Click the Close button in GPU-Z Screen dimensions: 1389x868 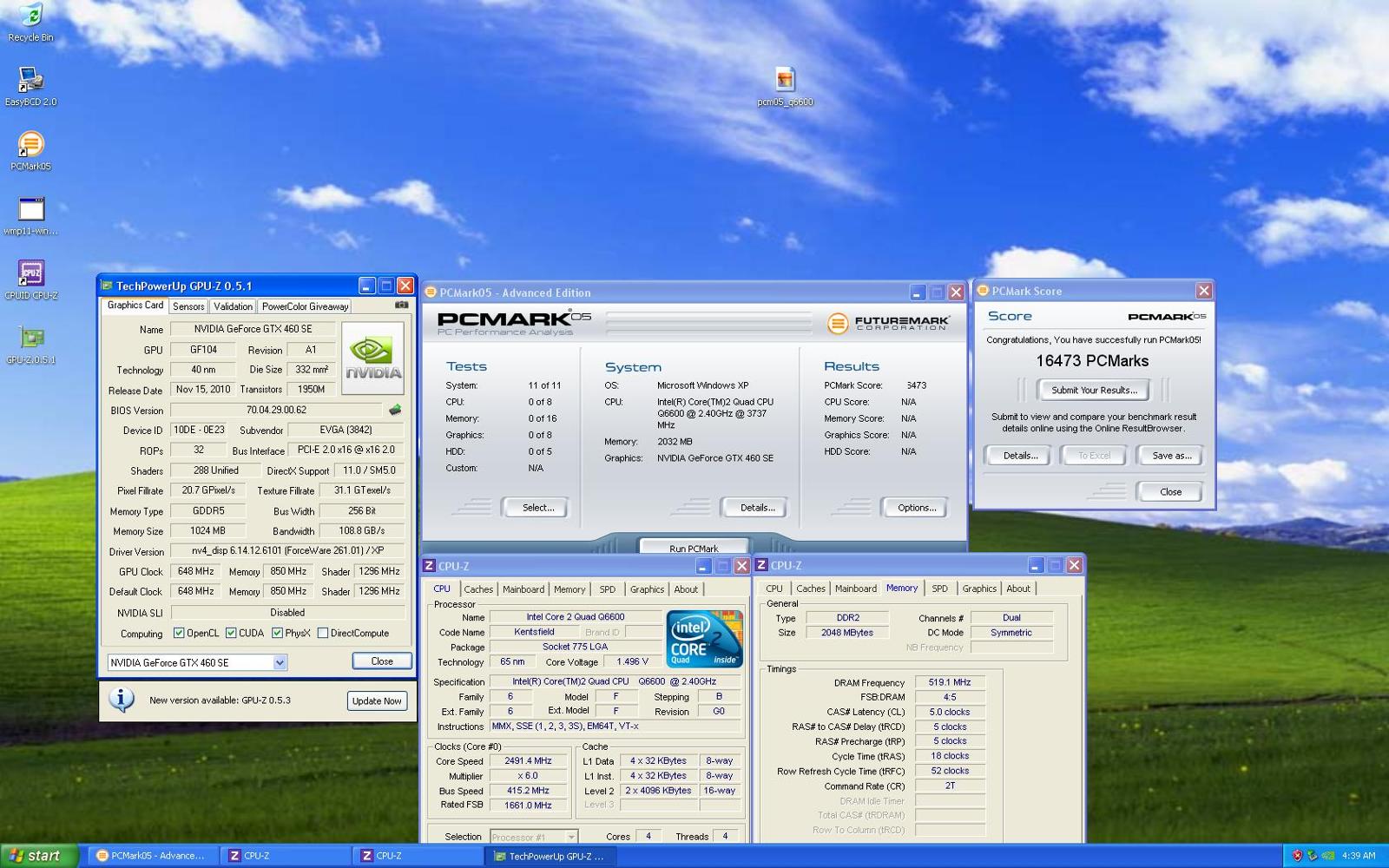pos(382,661)
